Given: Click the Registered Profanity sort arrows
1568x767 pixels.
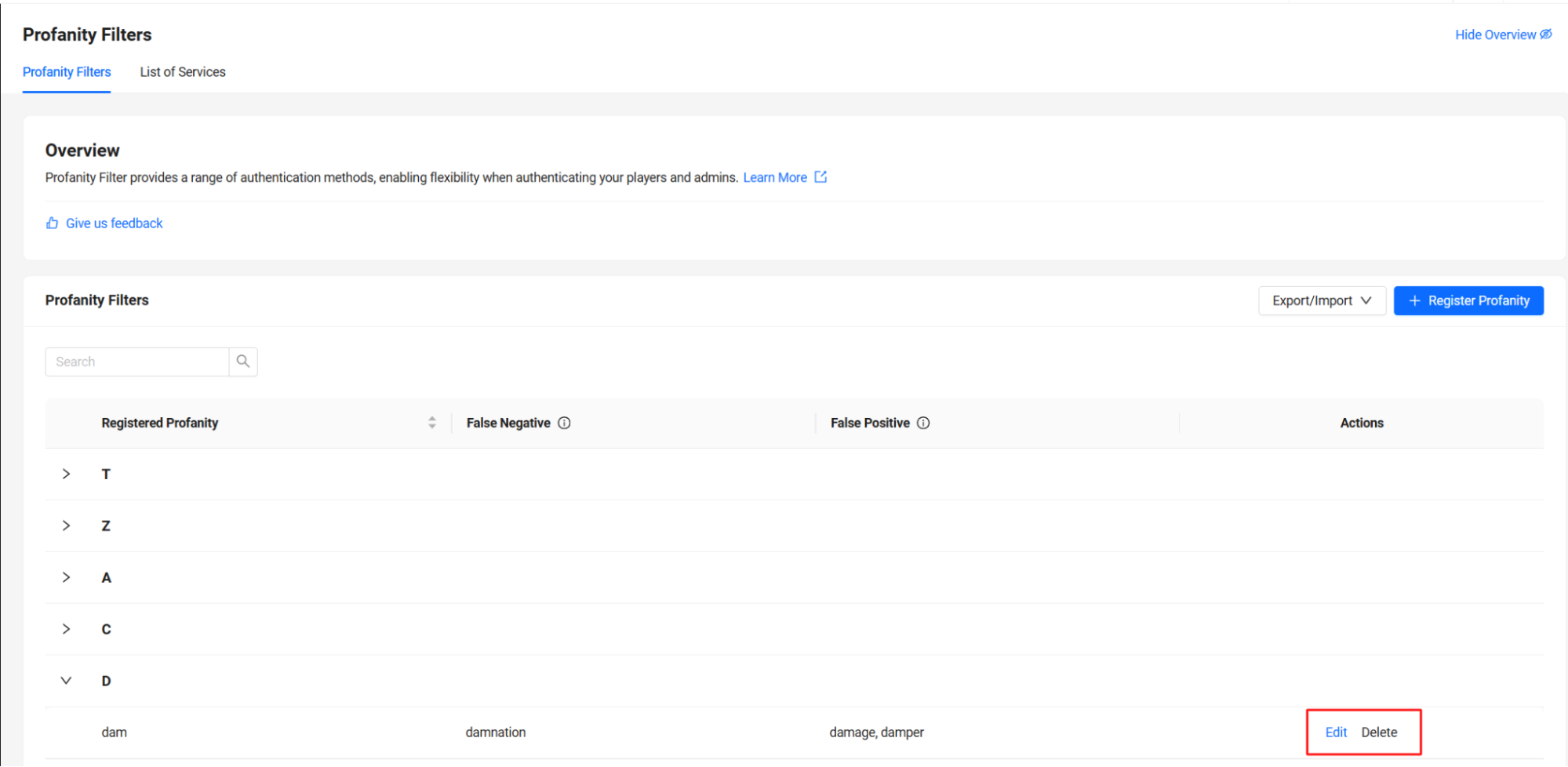Looking at the screenshot, I should 432,423.
